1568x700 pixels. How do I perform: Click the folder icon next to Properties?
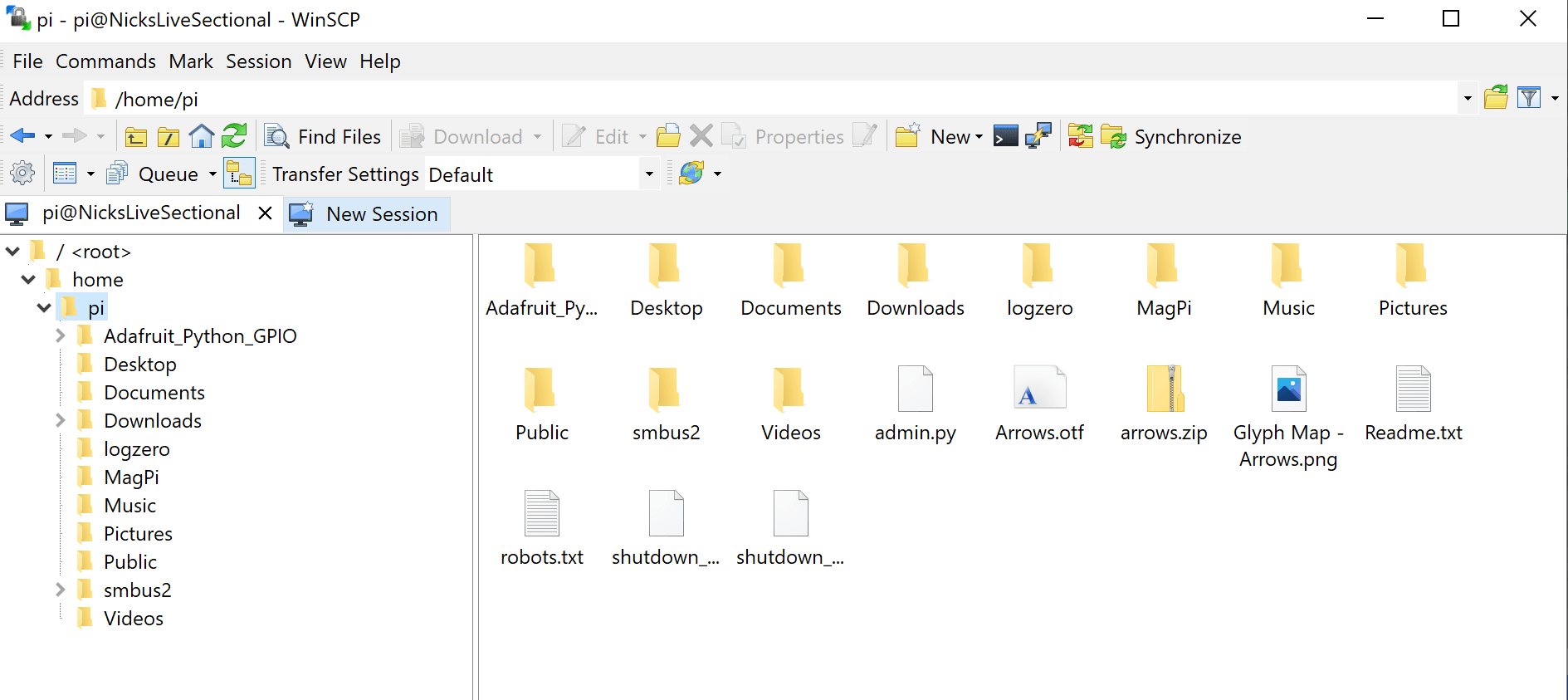click(668, 136)
